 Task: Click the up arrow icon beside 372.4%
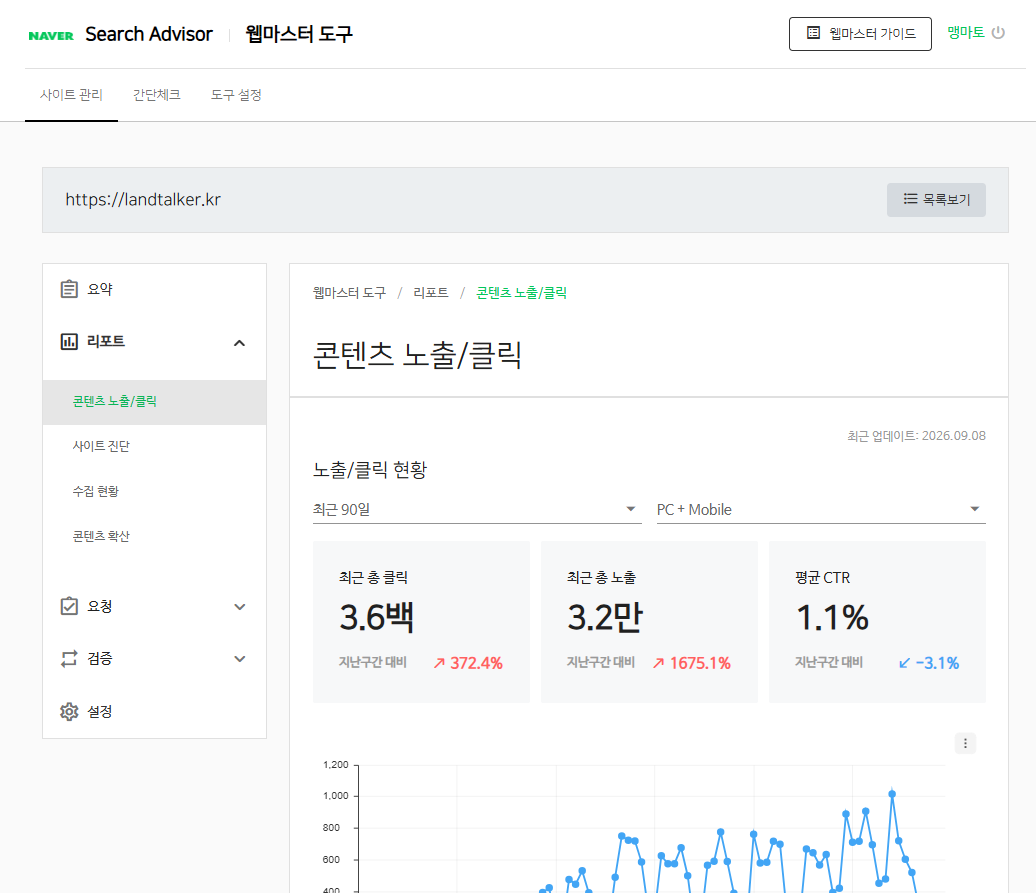click(x=439, y=663)
